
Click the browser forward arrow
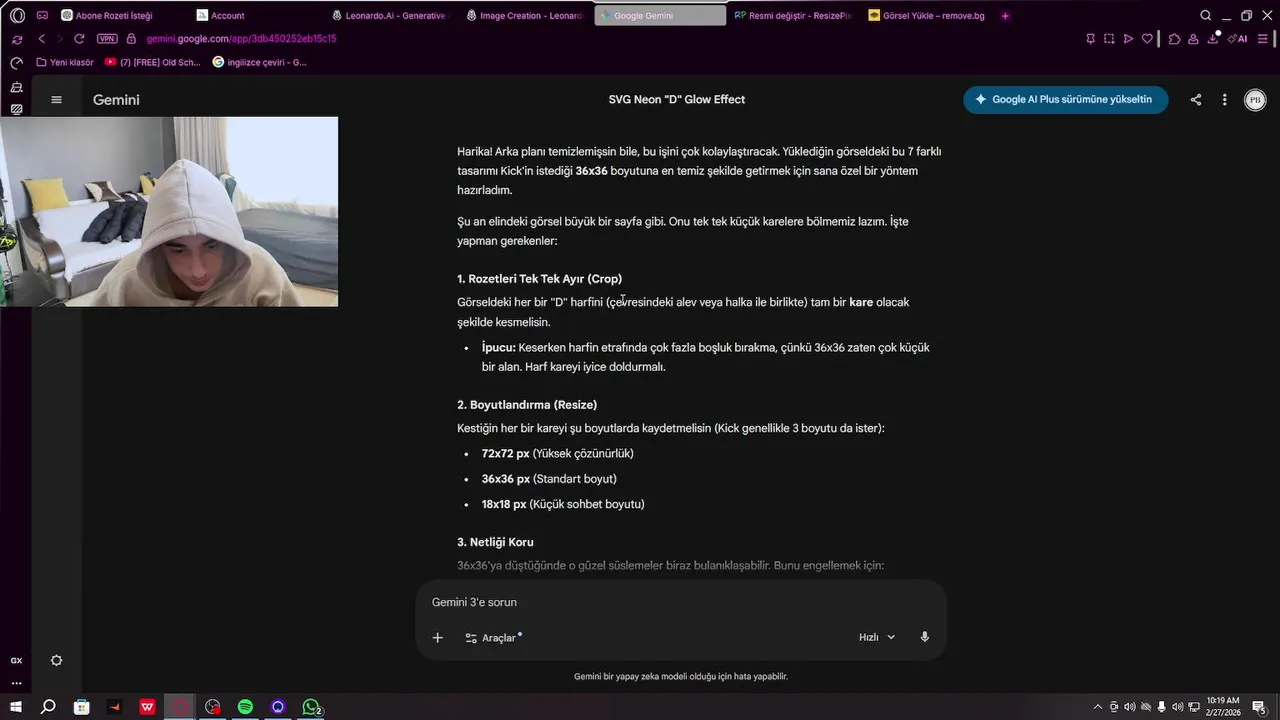coord(60,39)
